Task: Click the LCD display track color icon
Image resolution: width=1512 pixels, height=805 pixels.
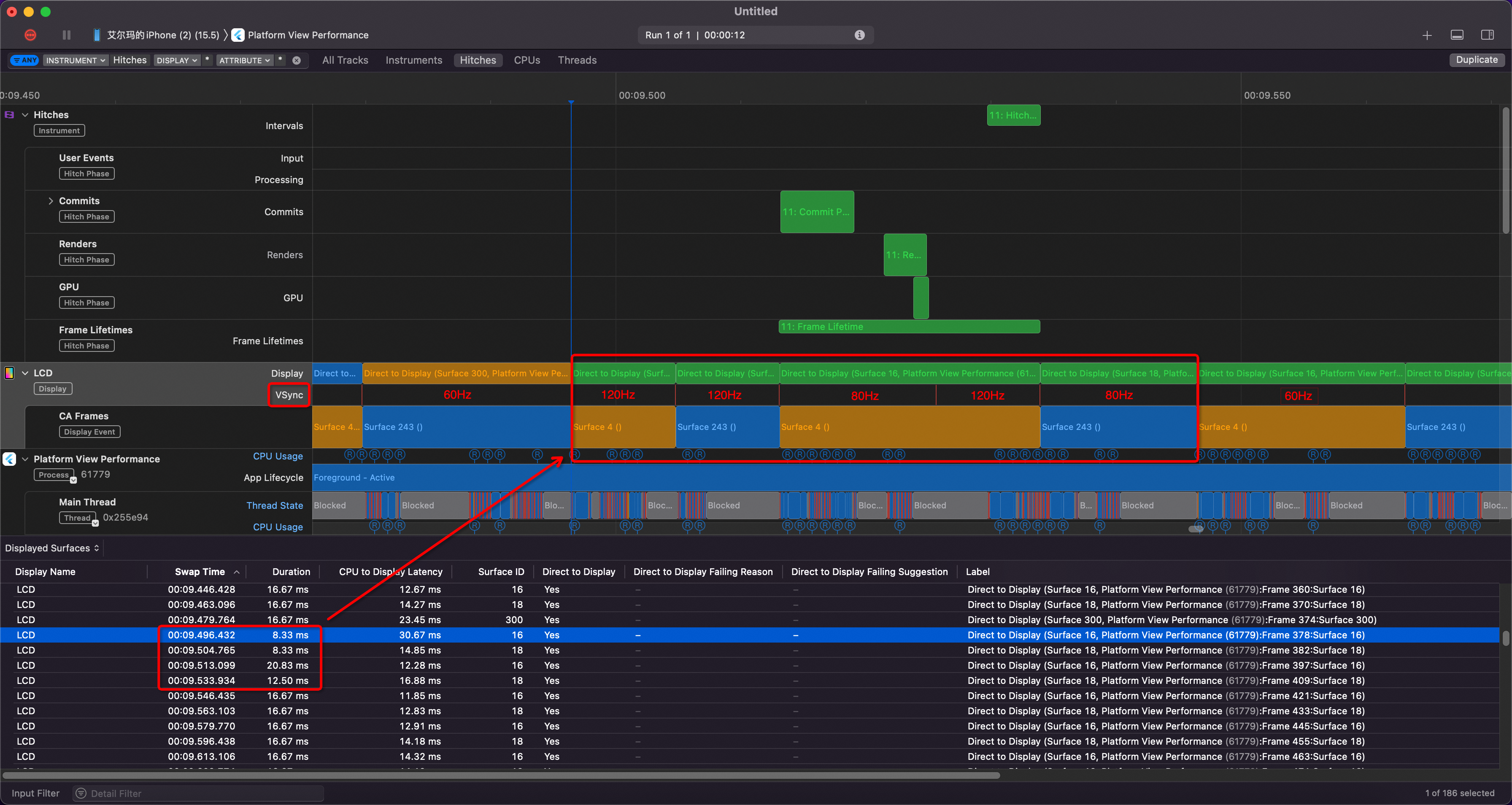Action: [9, 373]
